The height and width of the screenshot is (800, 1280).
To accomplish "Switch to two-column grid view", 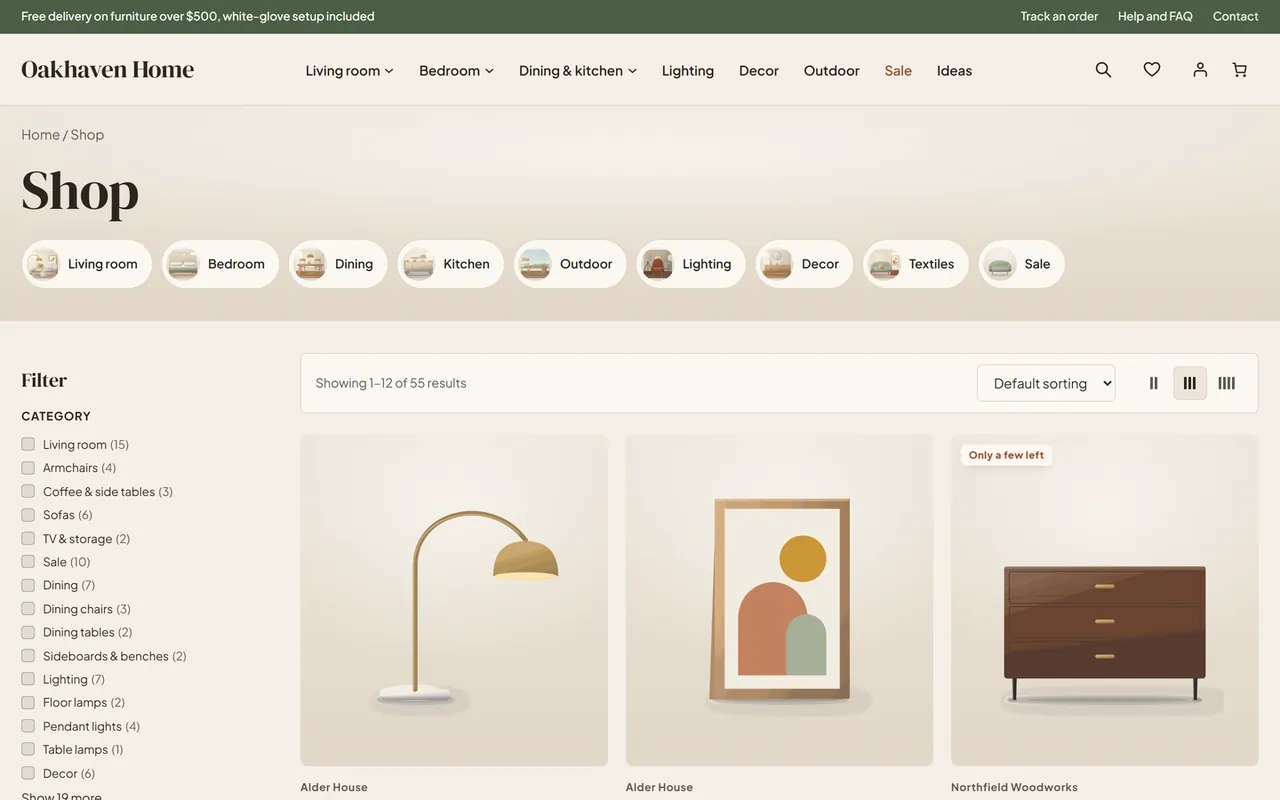I will (1153, 383).
